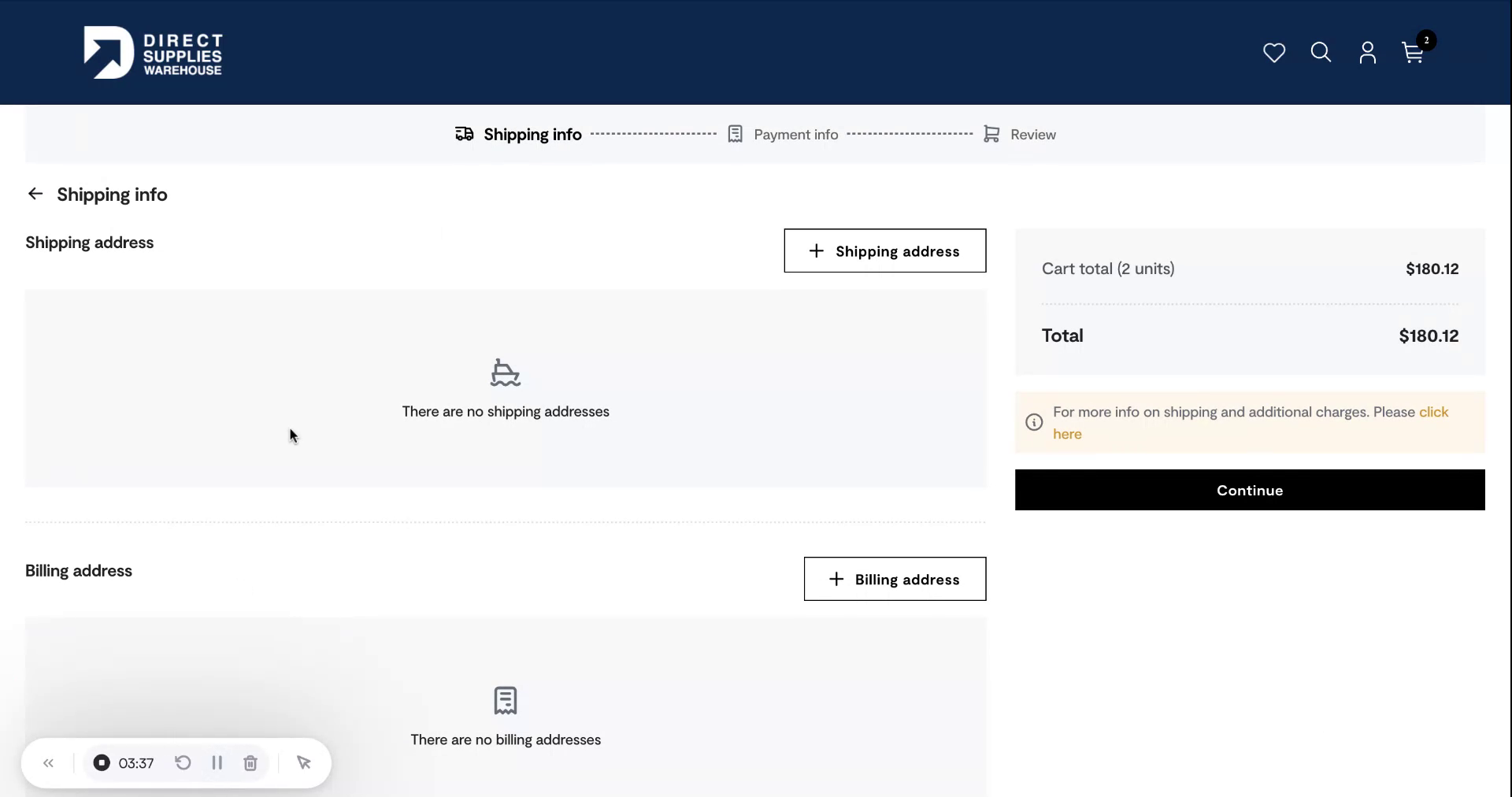
Task: Open the shopping cart icon
Action: tap(1411, 54)
